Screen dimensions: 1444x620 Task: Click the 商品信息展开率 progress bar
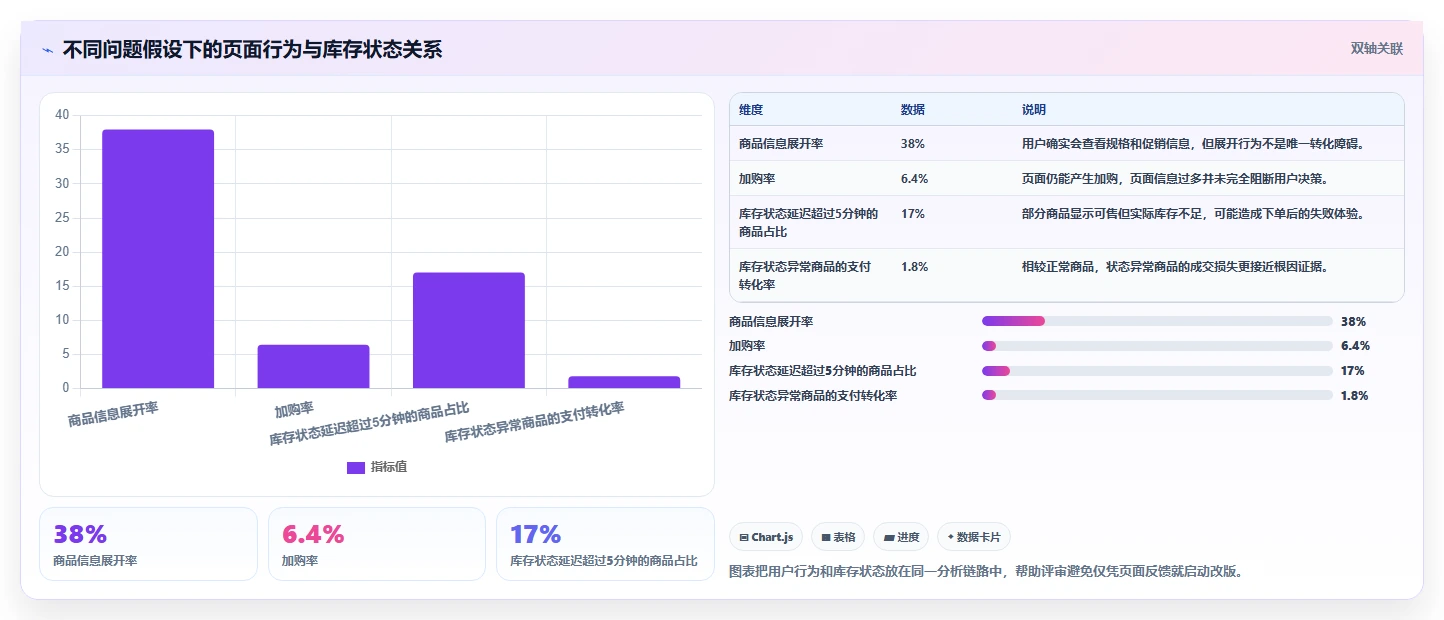pos(1157,321)
